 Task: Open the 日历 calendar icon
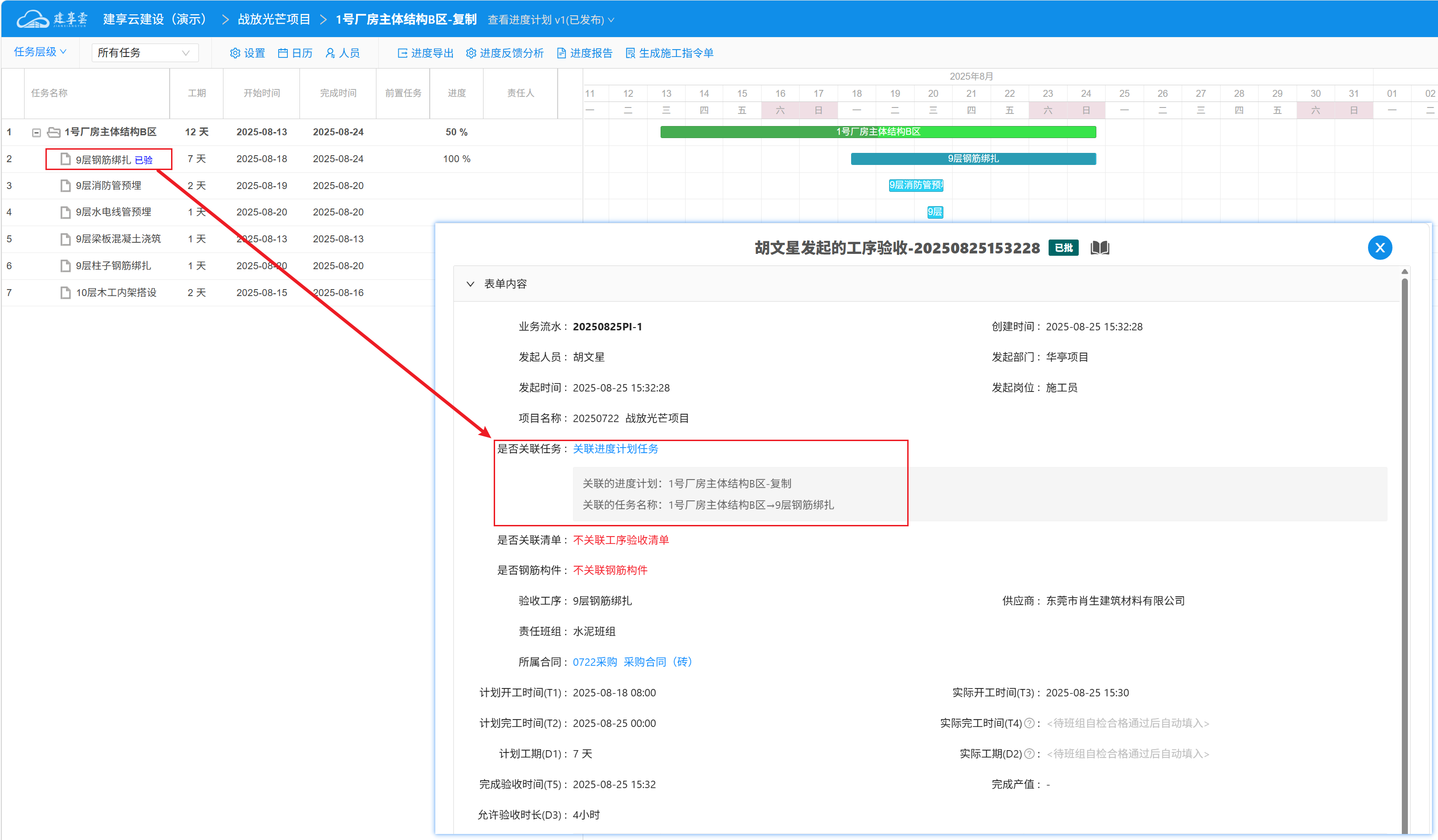282,53
